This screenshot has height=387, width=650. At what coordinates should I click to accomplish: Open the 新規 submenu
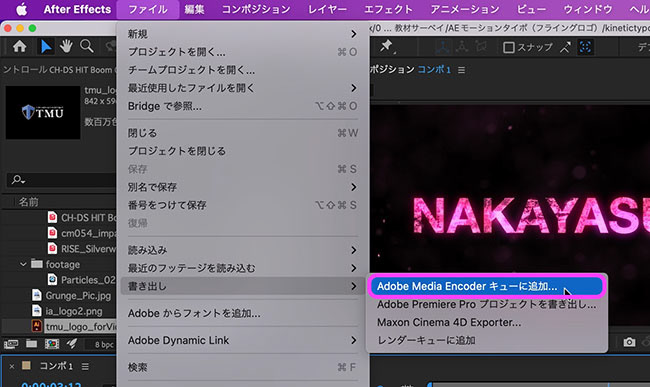[x=243, y=34]
